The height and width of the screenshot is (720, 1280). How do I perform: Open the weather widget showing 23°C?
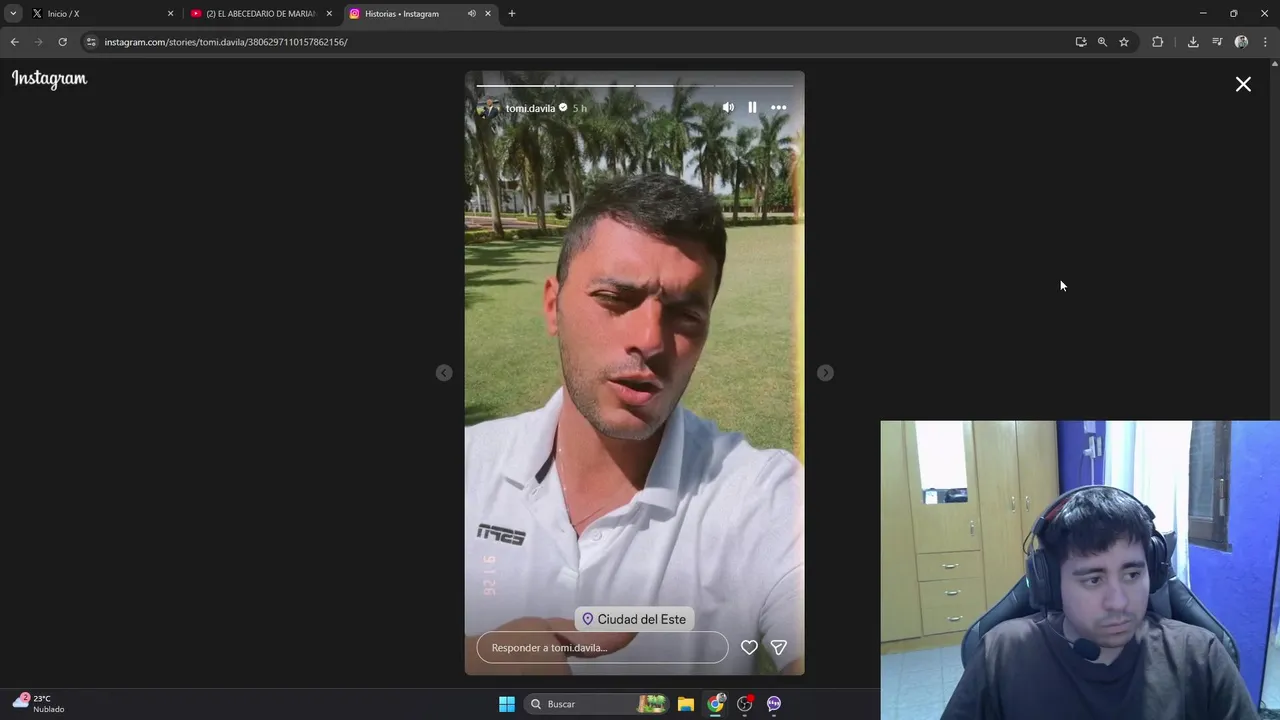tap(38, 704)
